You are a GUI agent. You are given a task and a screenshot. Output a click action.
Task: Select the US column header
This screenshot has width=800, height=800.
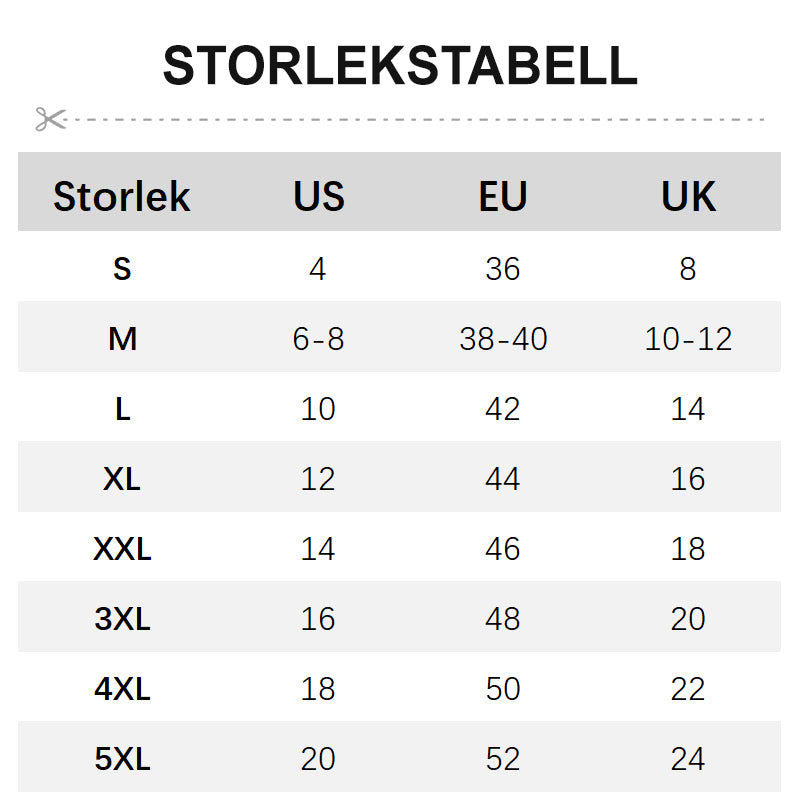[x=318, y=196]
